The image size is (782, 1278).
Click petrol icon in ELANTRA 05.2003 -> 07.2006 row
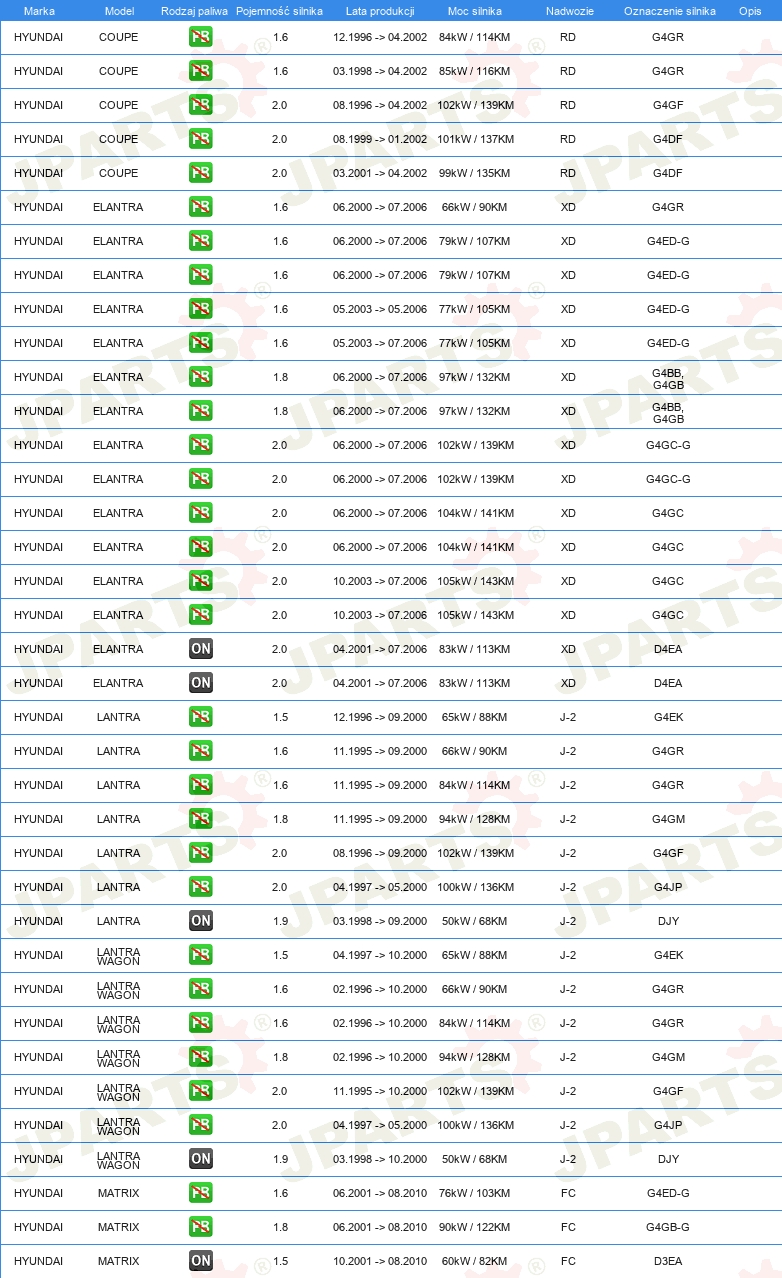[x=200, y=343]
